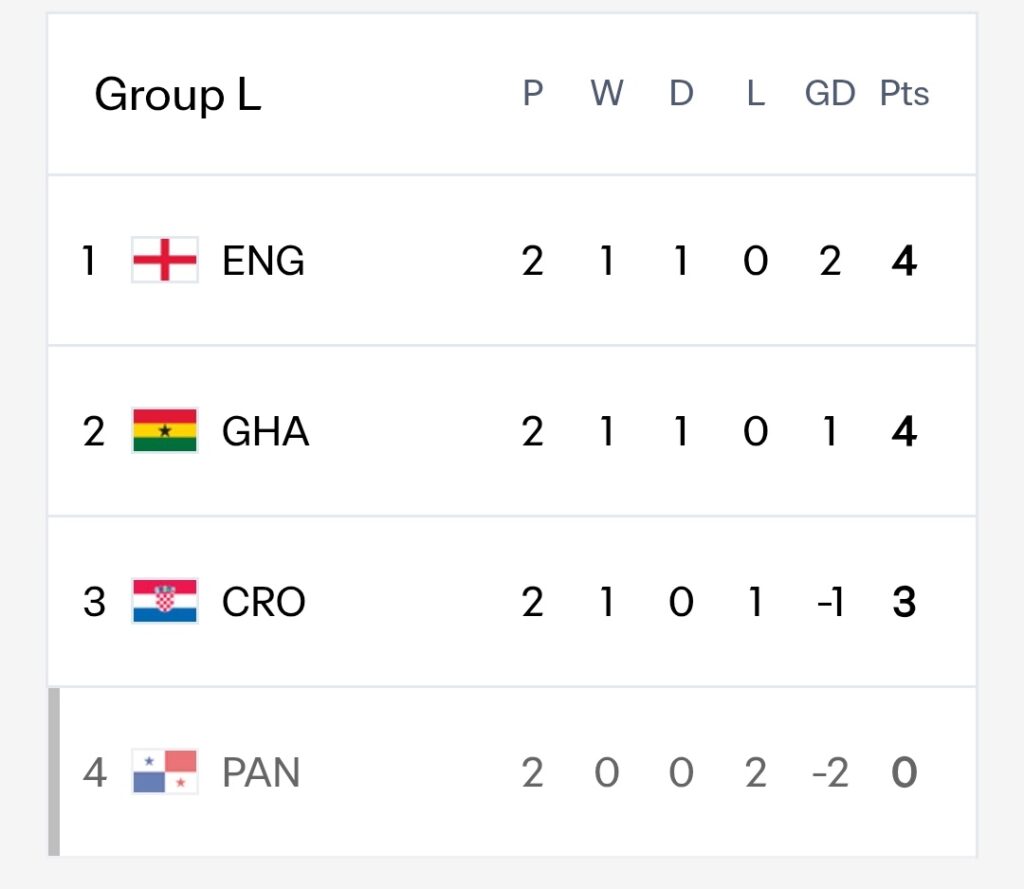1024x889 pixels.
Task: Click Panama's goal difference -2
Action: pyautogui.click(x=830, y=772)
